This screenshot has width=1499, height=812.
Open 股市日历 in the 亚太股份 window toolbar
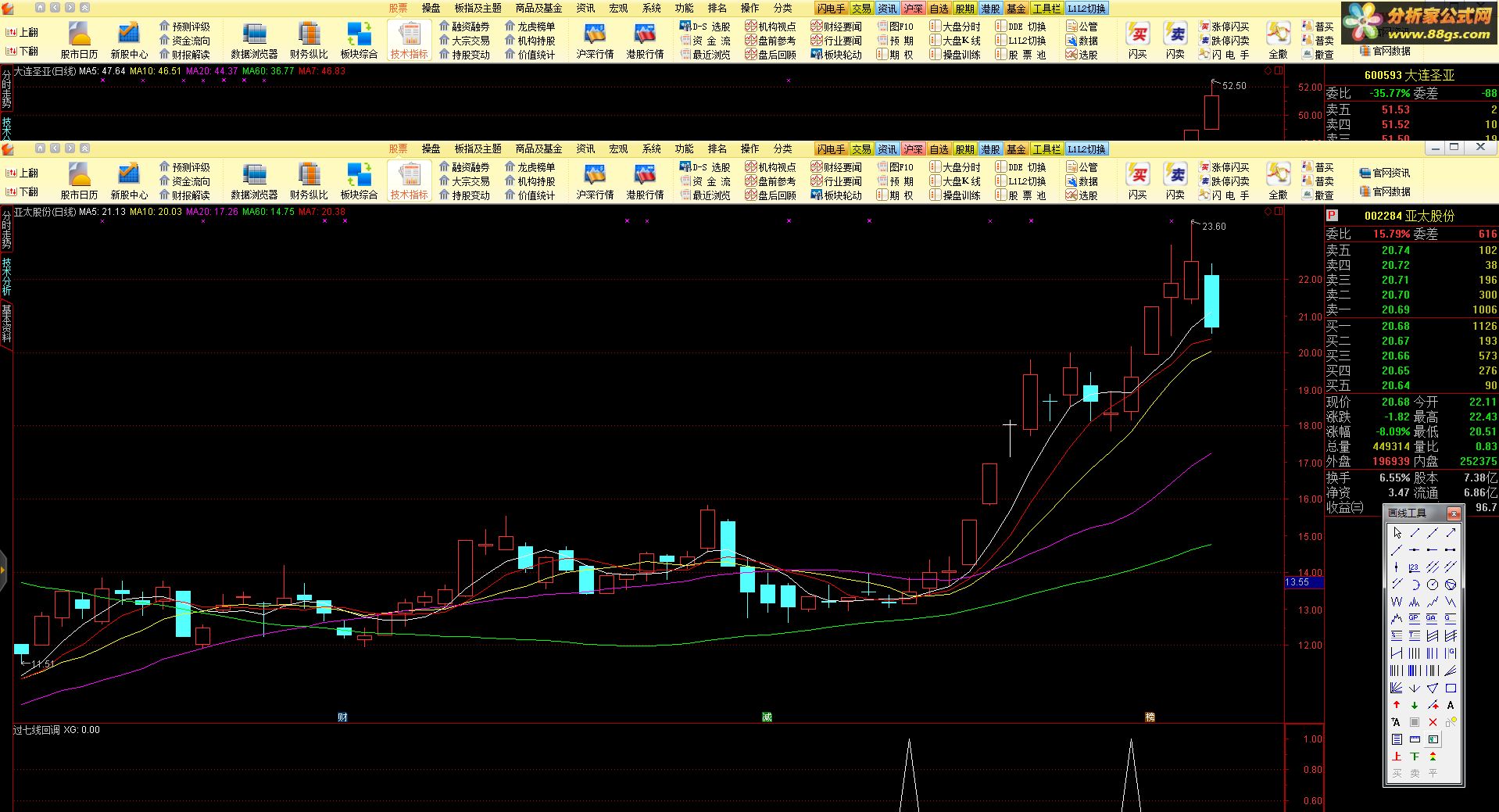pyautogui.click(x=79, y=181)
